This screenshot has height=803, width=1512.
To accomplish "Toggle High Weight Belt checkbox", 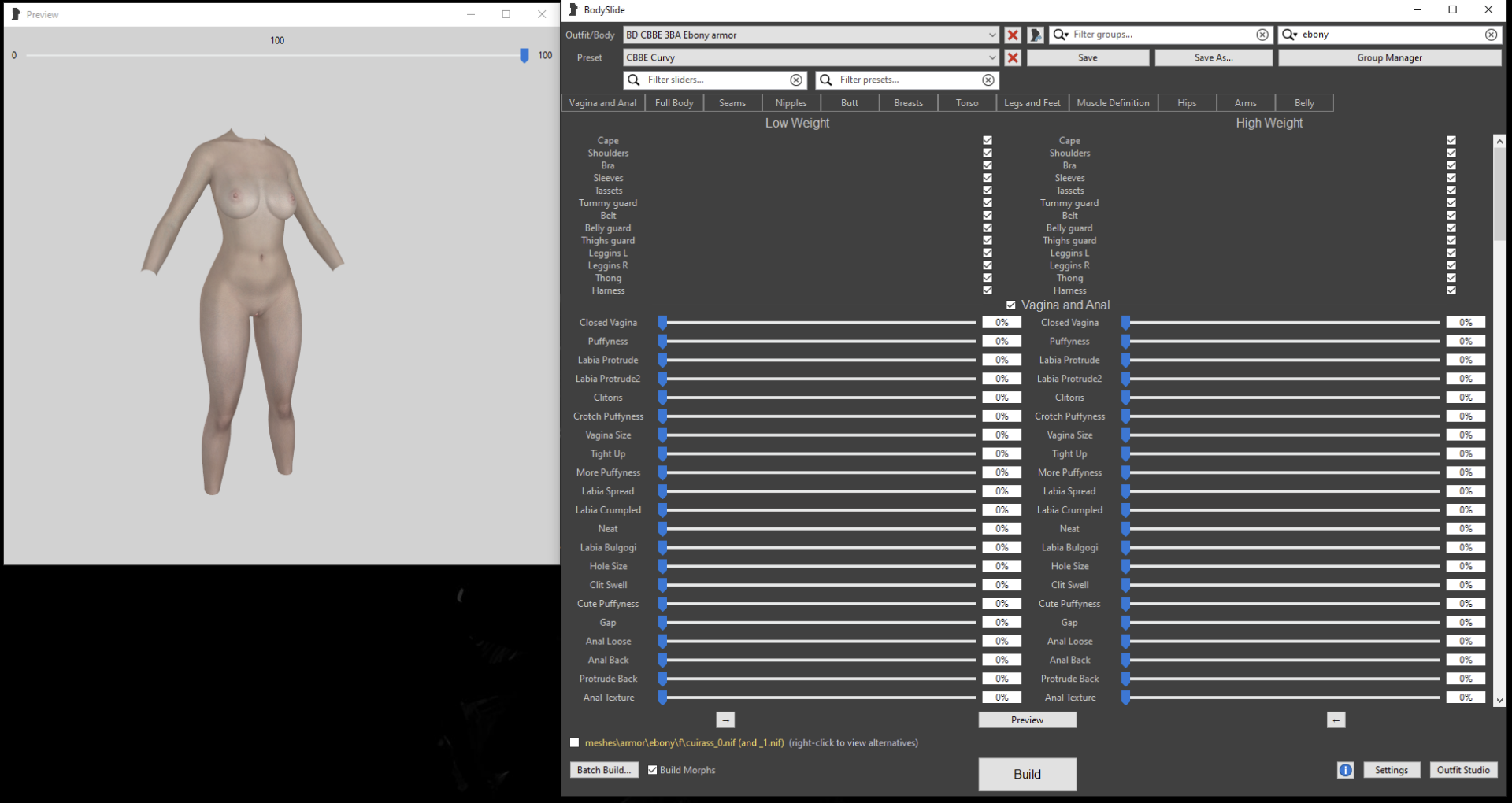I will coord(1451,216).
